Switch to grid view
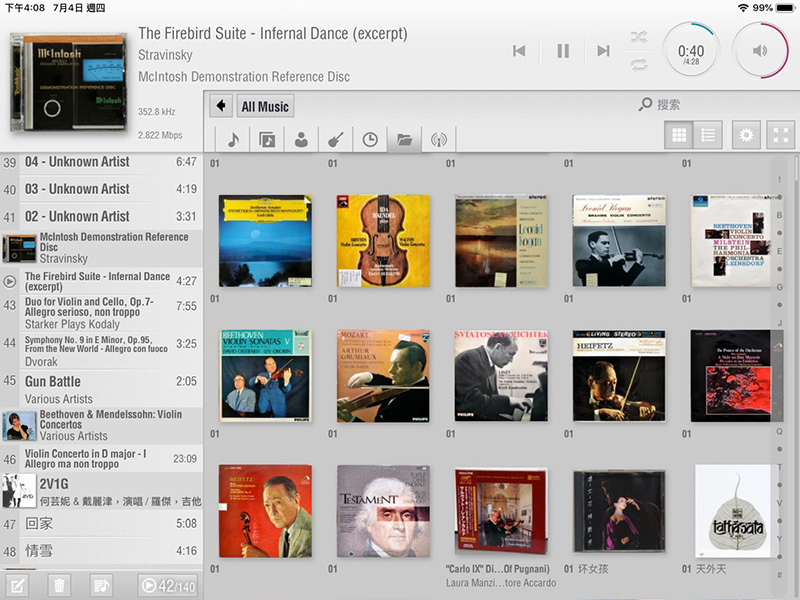 [679, 135]
